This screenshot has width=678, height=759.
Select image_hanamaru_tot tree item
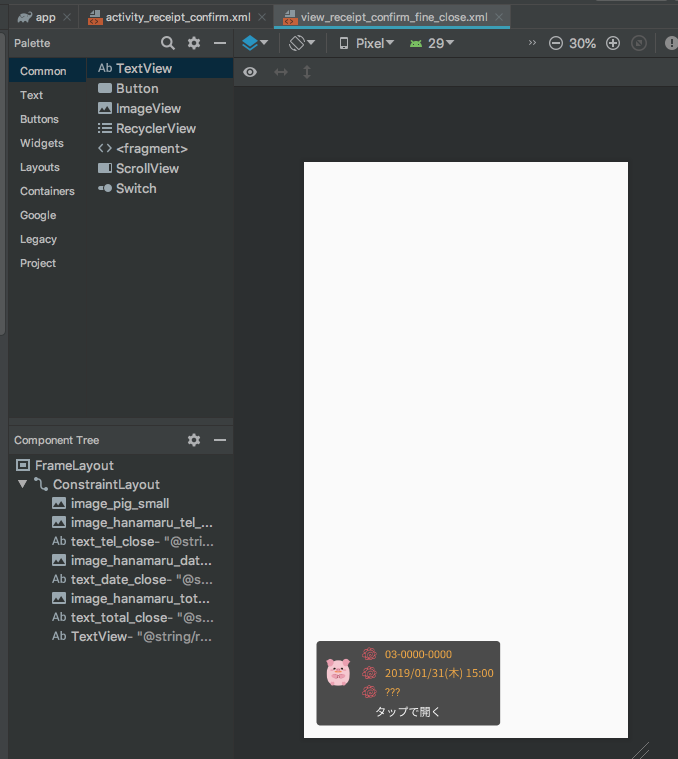131,598
